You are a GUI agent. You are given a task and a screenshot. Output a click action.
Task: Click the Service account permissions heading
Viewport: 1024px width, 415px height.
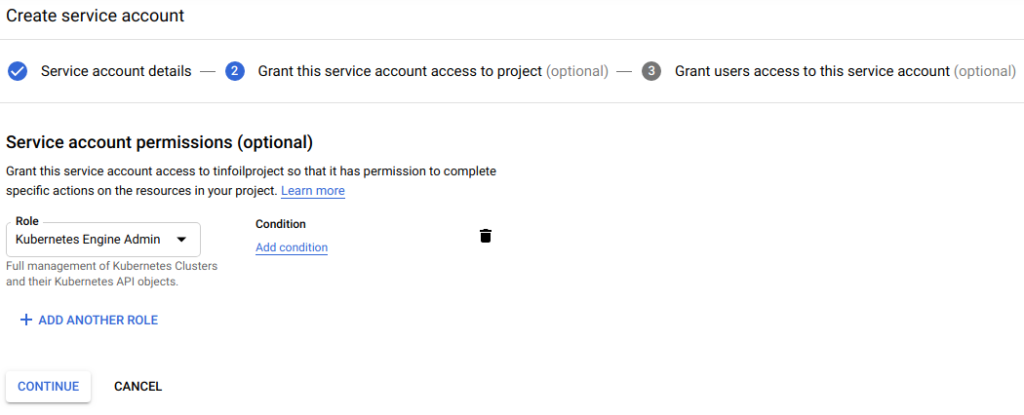tap(160, 142)
